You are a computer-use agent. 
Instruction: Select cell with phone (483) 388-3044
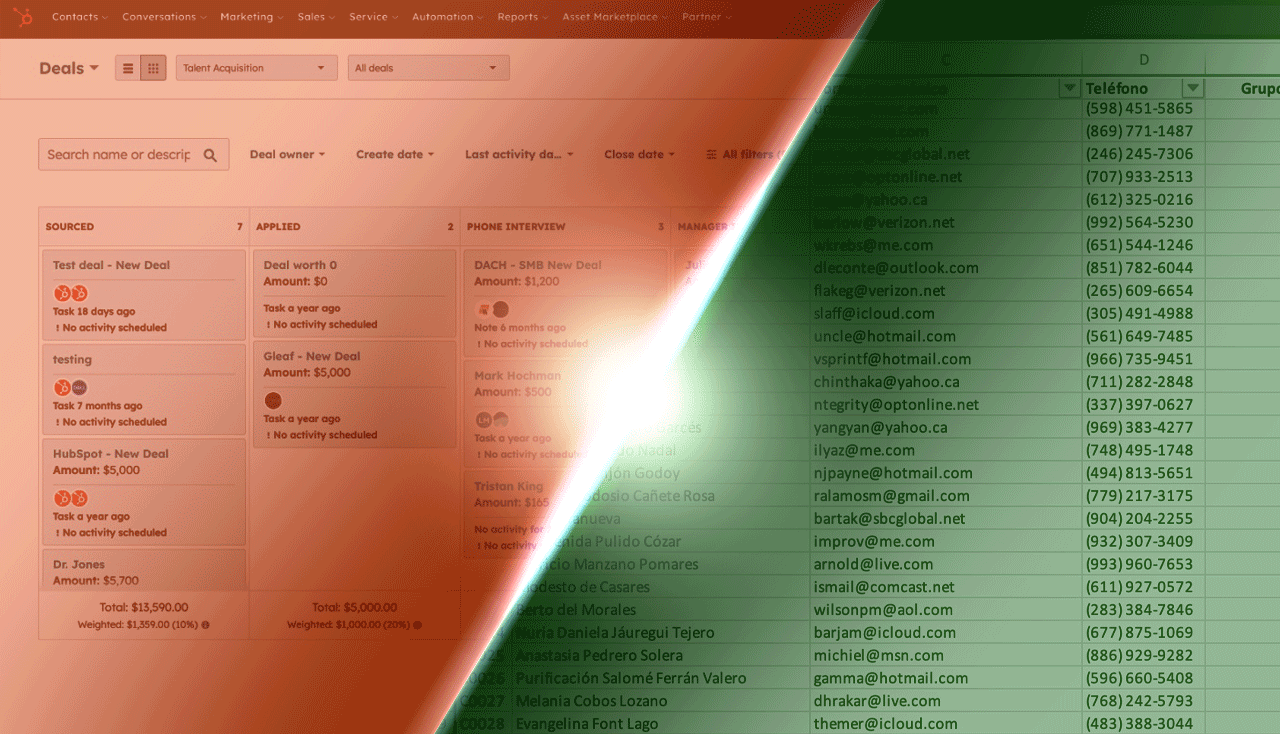[x=1144, y=724]
